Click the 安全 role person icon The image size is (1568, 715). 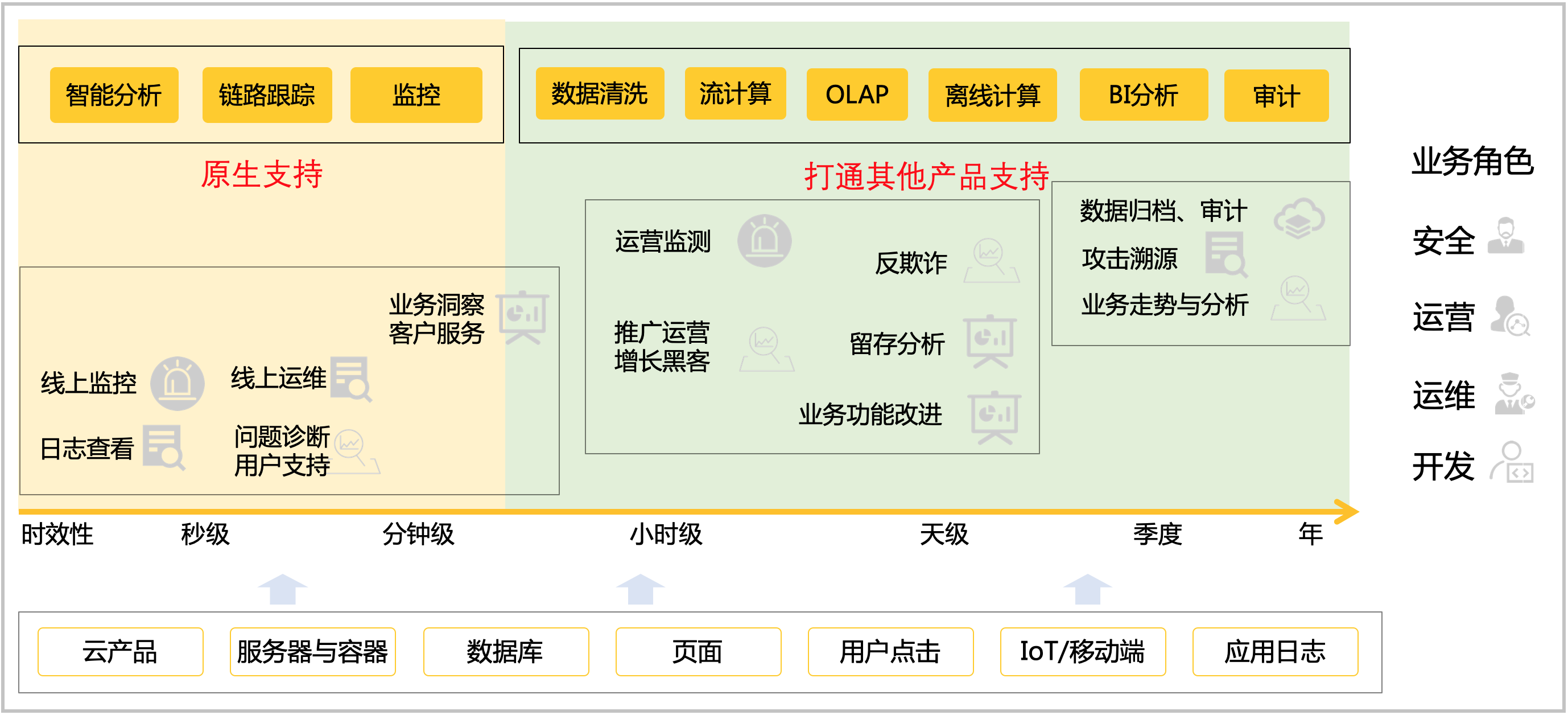[x=1505, y=236]
